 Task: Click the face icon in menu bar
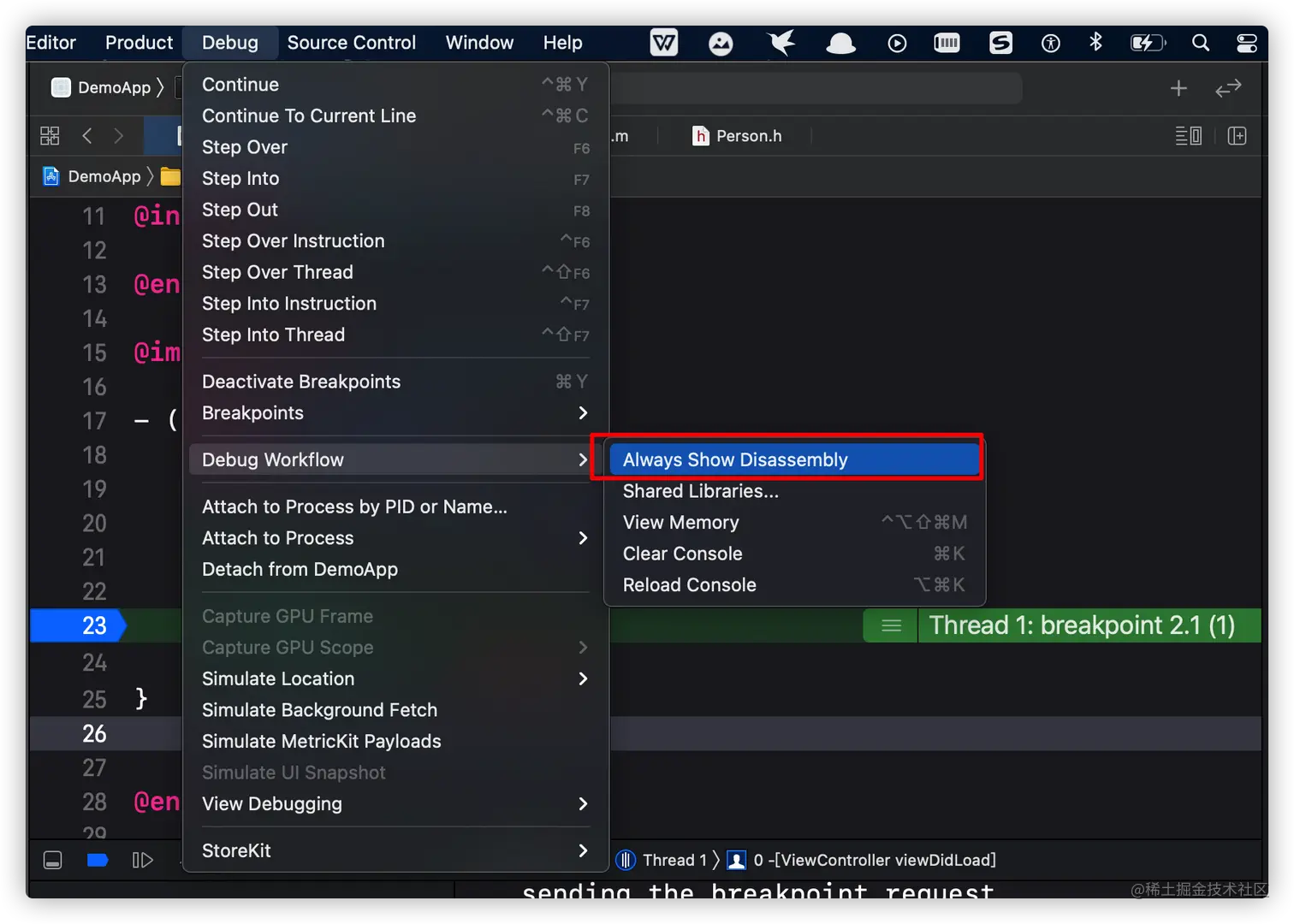[721, 44]
